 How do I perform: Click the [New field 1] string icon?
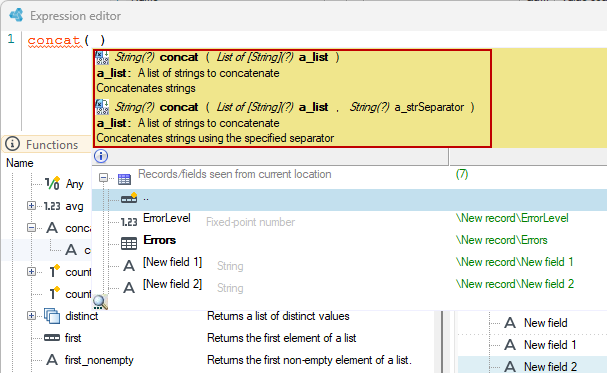129,266
